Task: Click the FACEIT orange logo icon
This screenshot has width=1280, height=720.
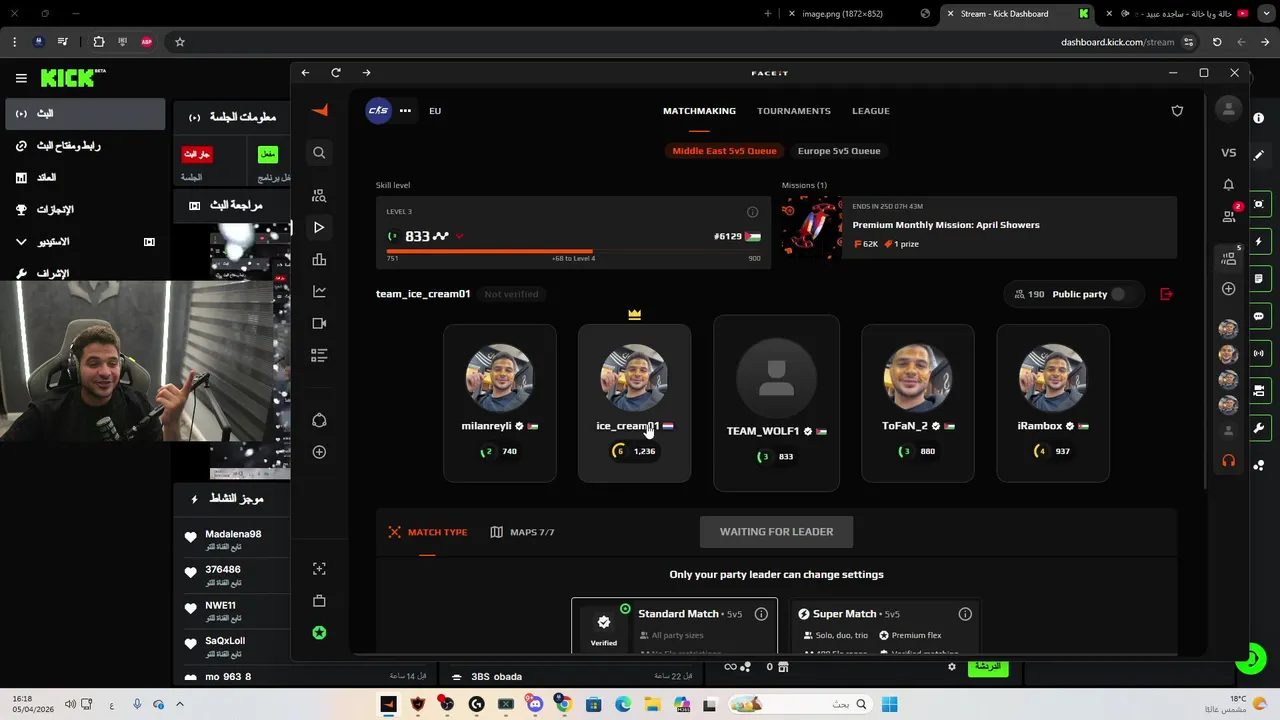Action: [320, 110]
